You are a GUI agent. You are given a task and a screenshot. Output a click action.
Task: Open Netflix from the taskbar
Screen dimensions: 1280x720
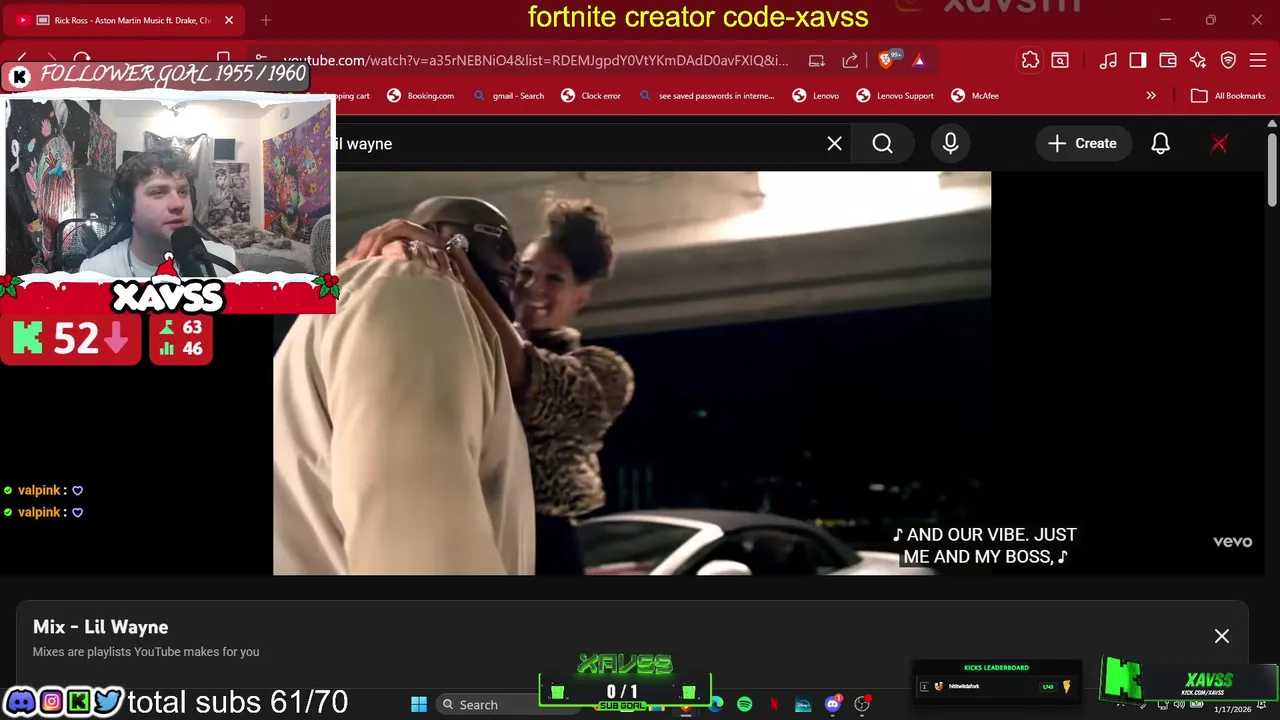click(774, 704)
